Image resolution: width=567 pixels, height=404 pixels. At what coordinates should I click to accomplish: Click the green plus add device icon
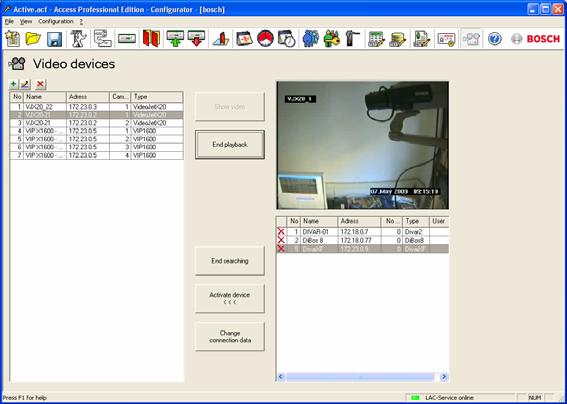pyautogui.click(x=13, y=84)
